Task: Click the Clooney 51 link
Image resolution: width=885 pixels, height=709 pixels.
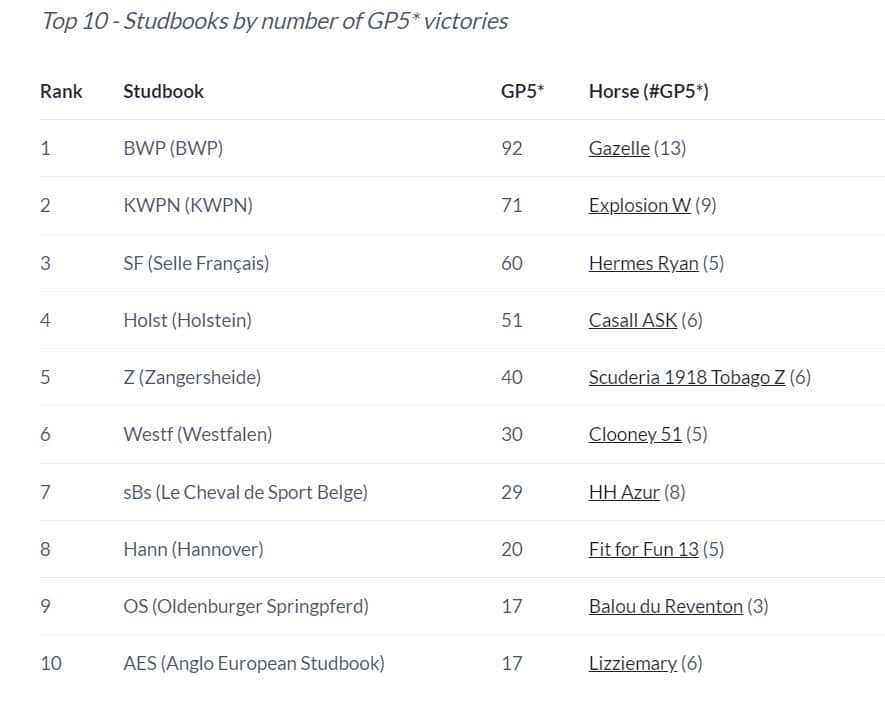Action: 635,434
